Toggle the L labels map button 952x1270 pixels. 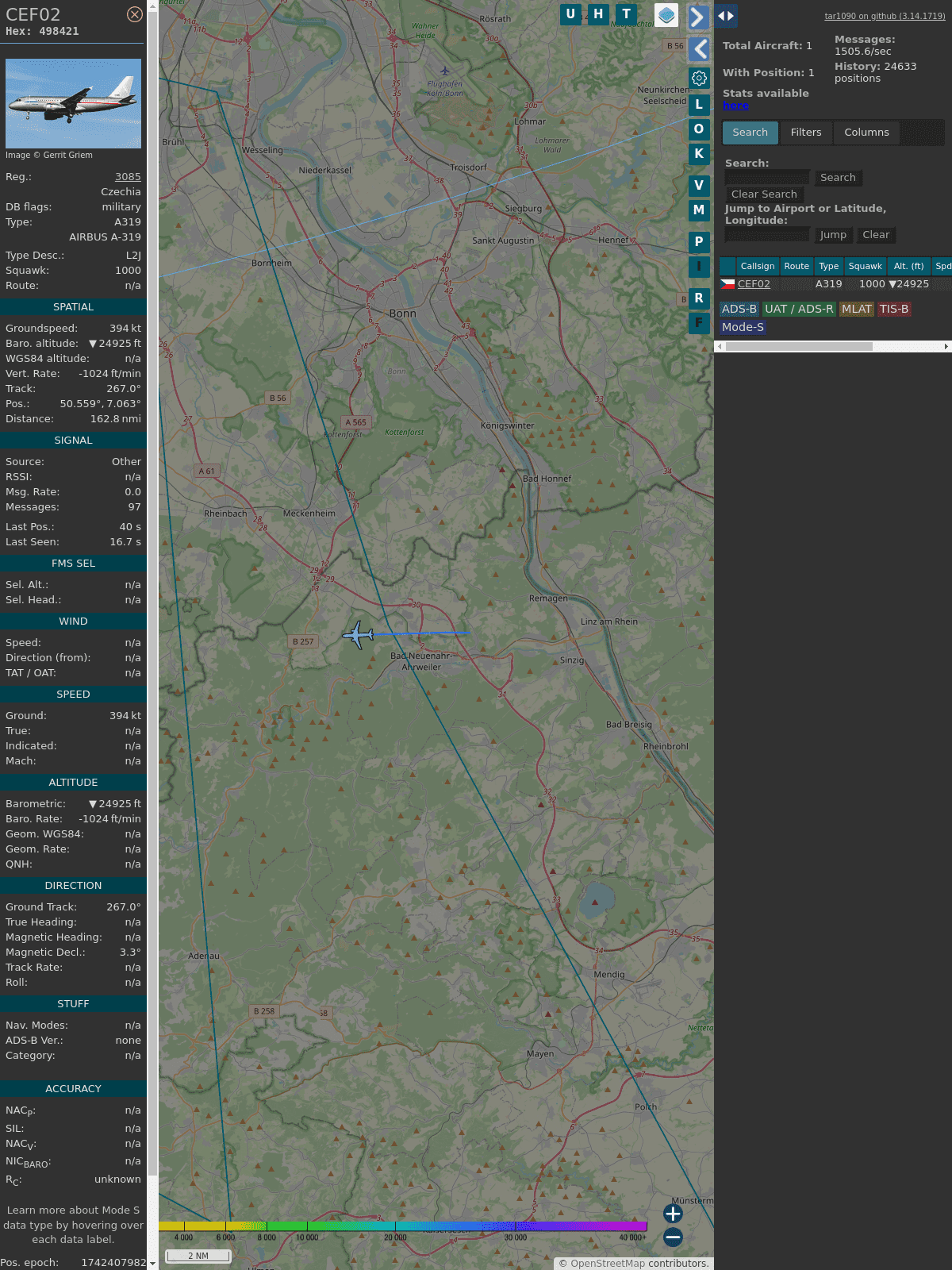699,105
